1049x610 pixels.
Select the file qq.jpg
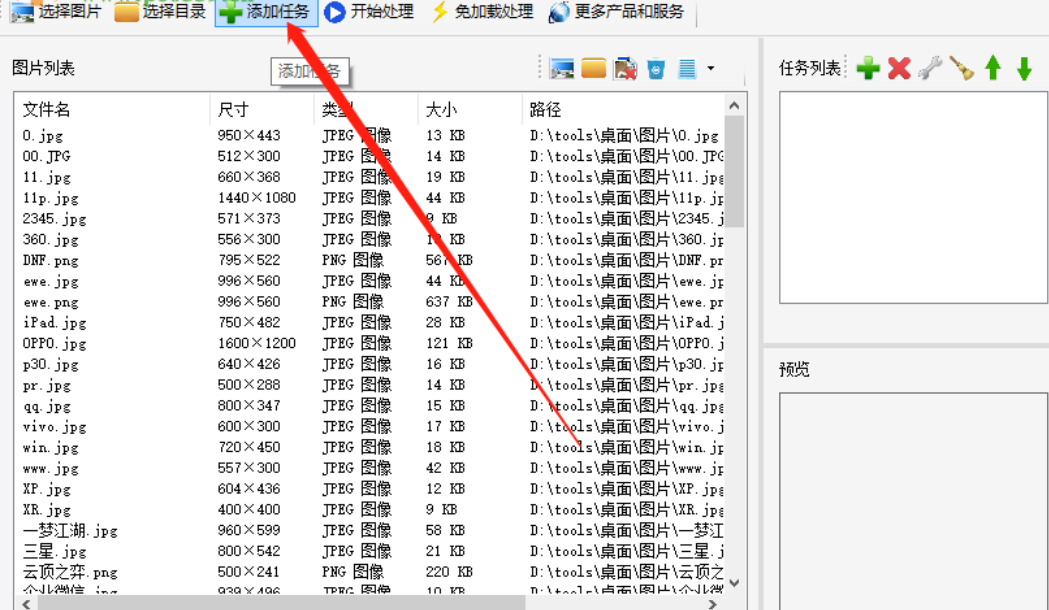(x=46, y=406)
